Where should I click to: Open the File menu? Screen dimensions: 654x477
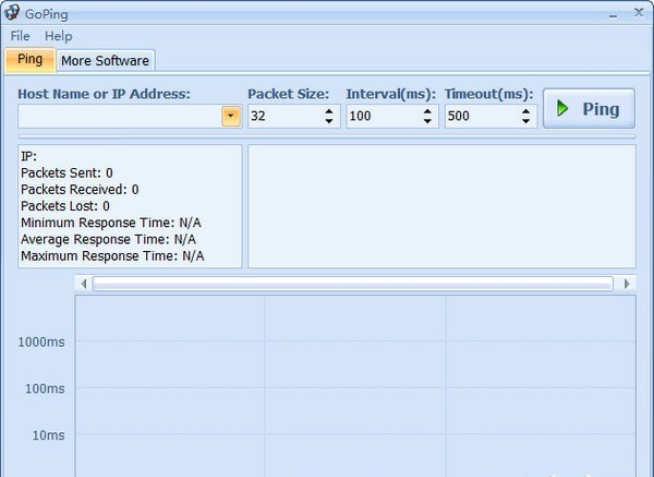[20, 36]
